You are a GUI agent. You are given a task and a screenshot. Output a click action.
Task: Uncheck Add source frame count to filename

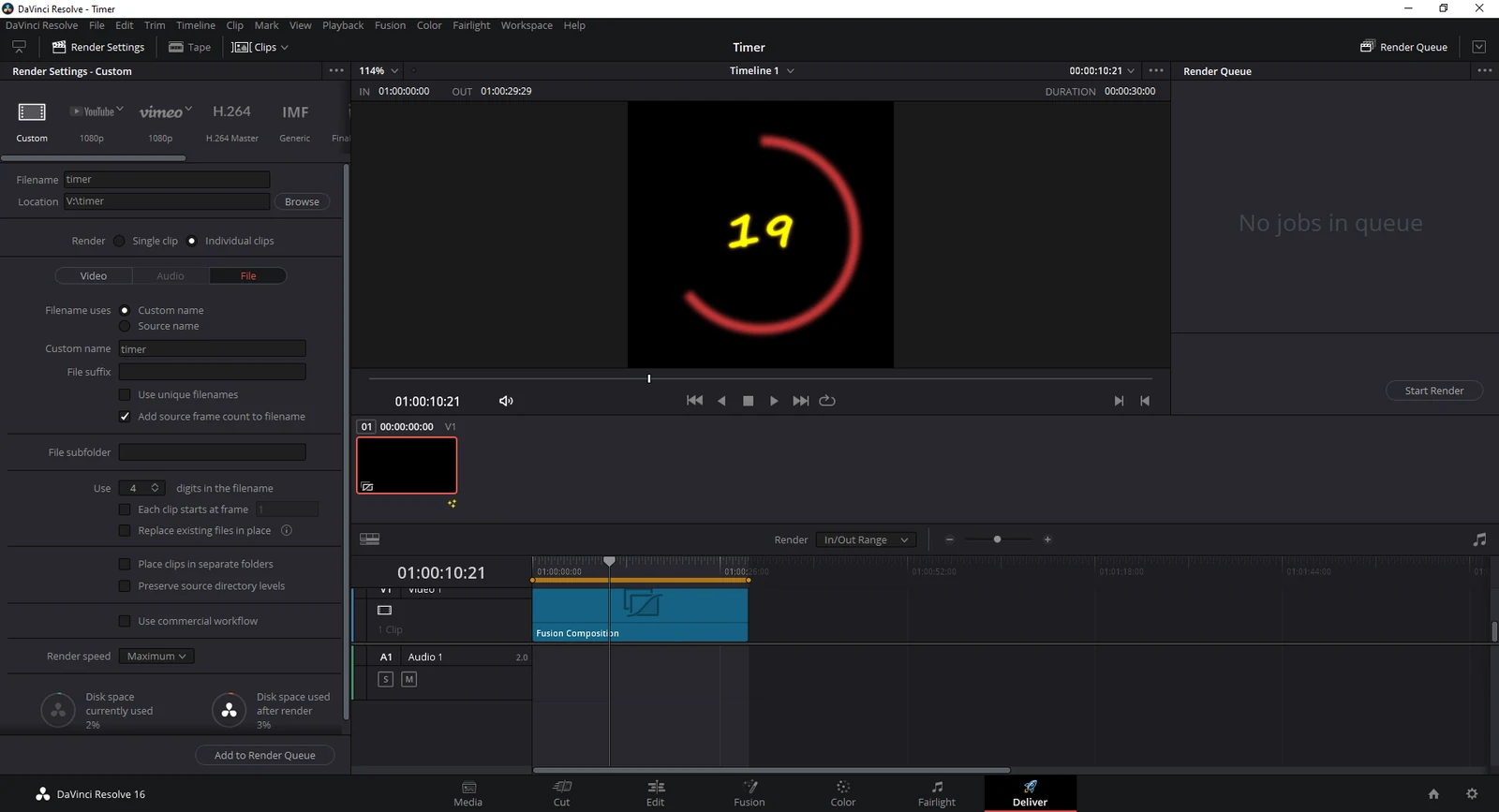click(x=125, y=417)
